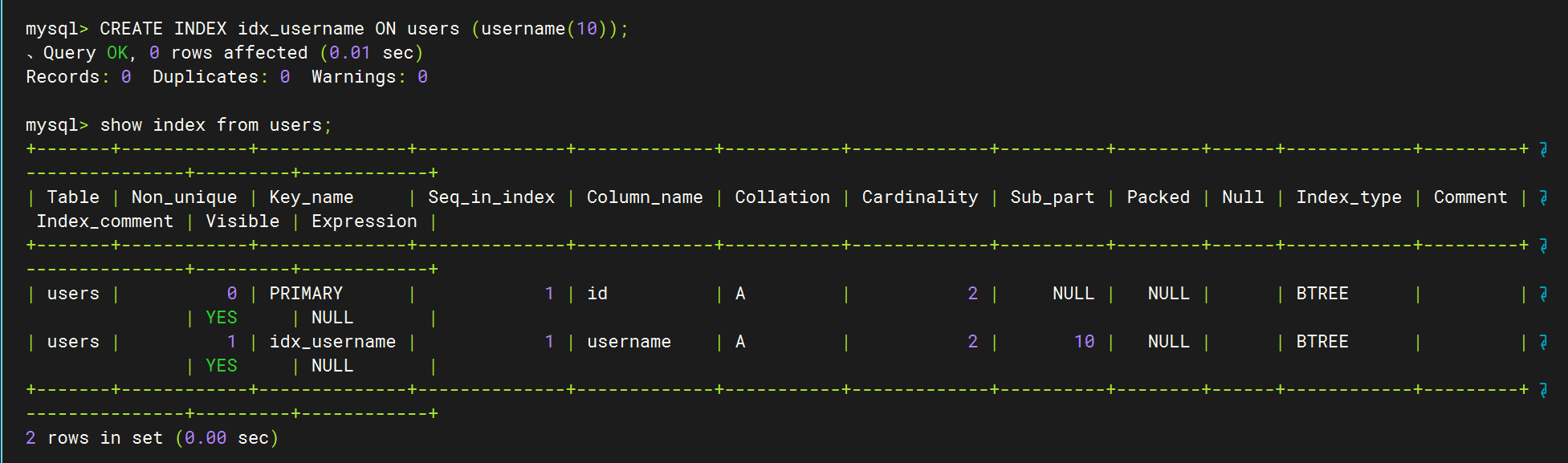Click the Visible column header
The width and height of the screenshot is (1568, 463).
tap(242, 221)
